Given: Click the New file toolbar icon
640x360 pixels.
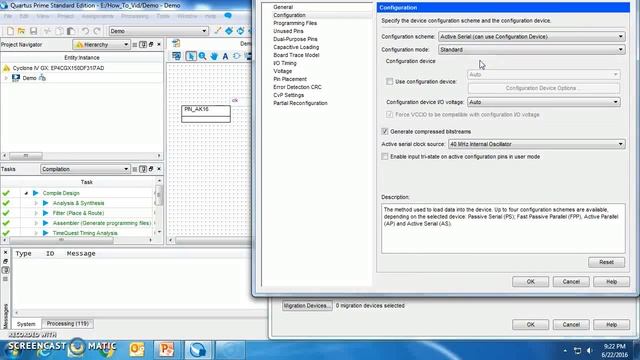Looking at the screenshot, I should click(x=10, y=31).
